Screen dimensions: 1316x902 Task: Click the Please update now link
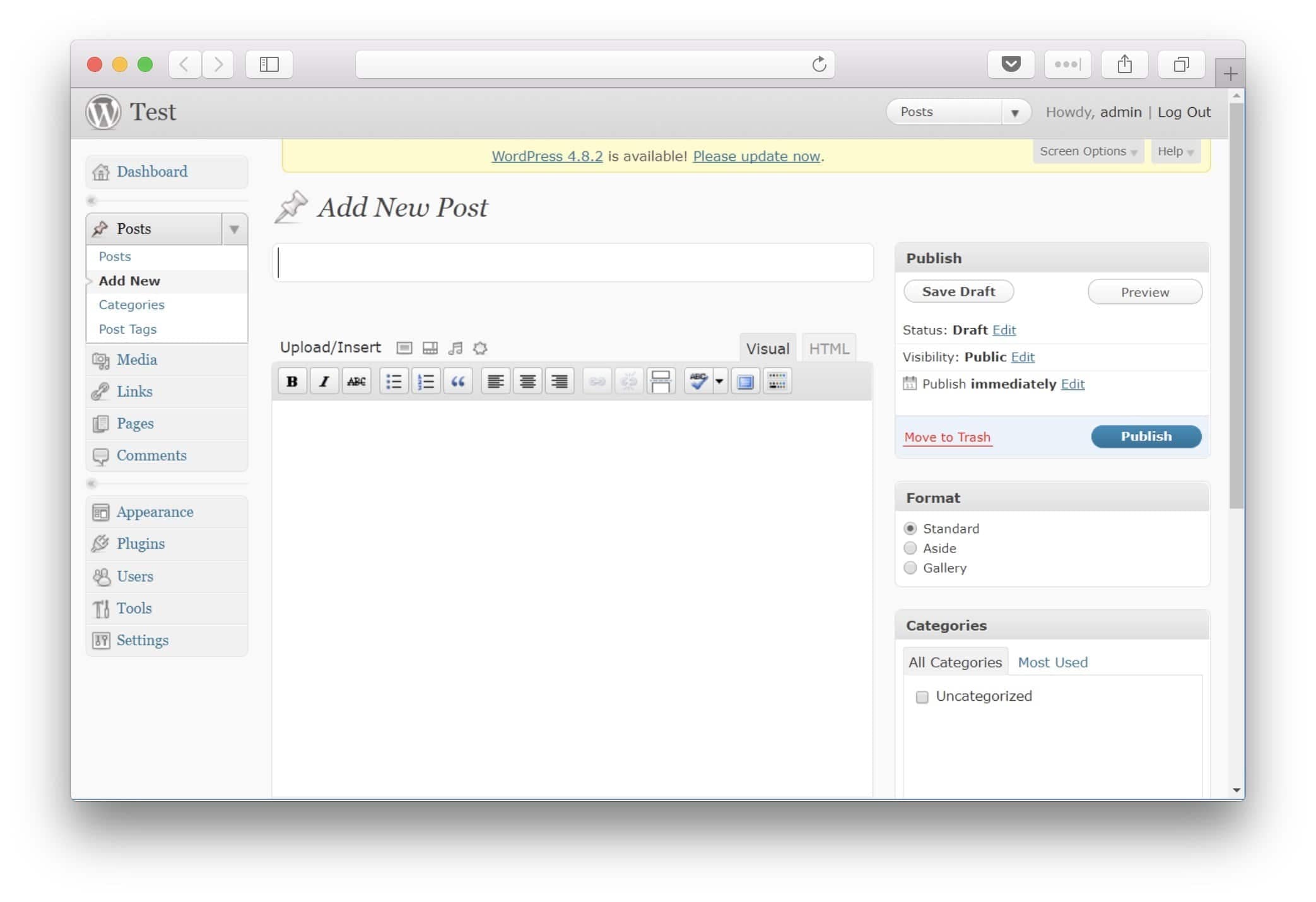[756, 156]
